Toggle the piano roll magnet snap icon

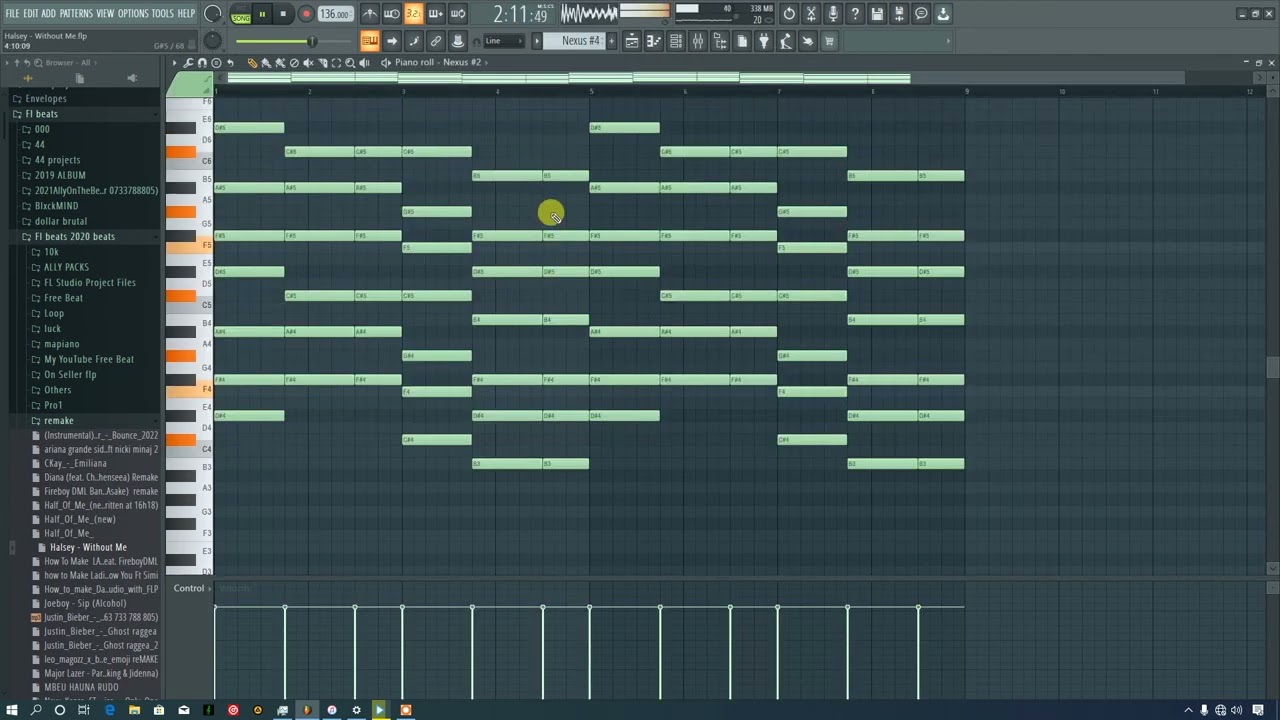click(202, 62)
